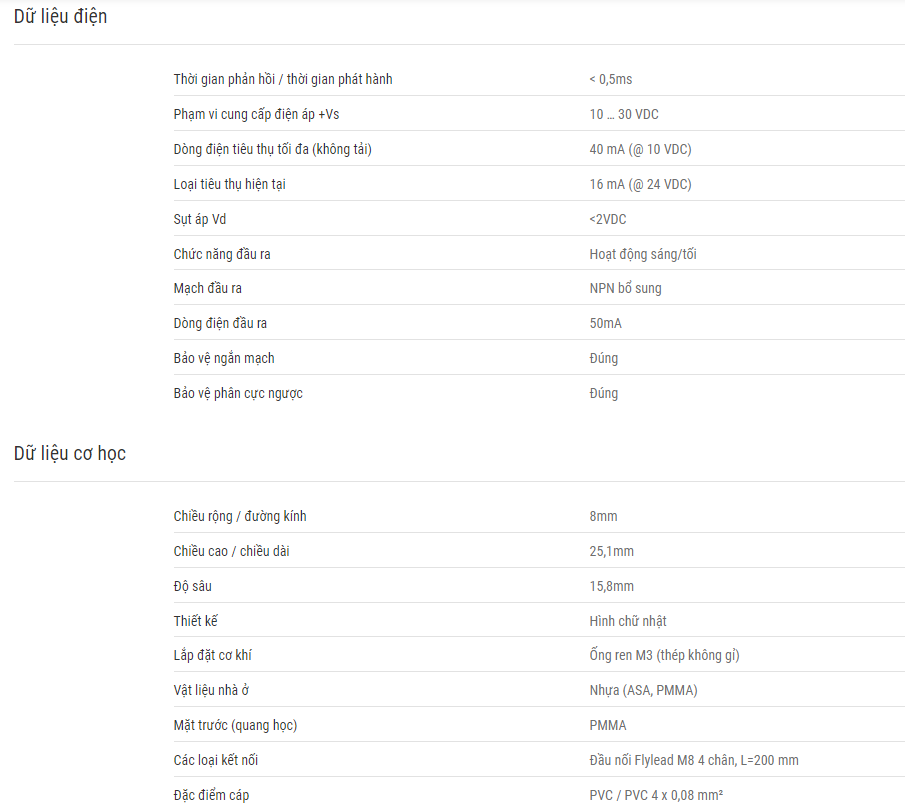Select the 'Hình chữ nhật' design value
The height and width of the screenshot is (810, 905).
pyautogui.click(x=628, y=621)
